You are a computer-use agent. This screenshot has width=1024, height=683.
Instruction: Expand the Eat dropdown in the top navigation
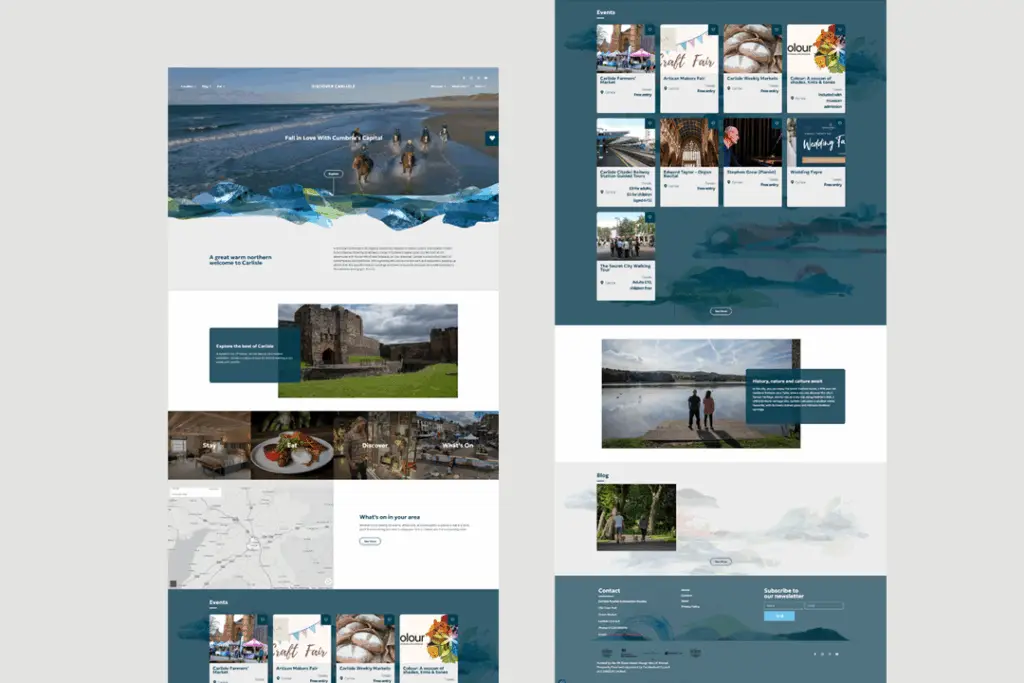[221, 86]
